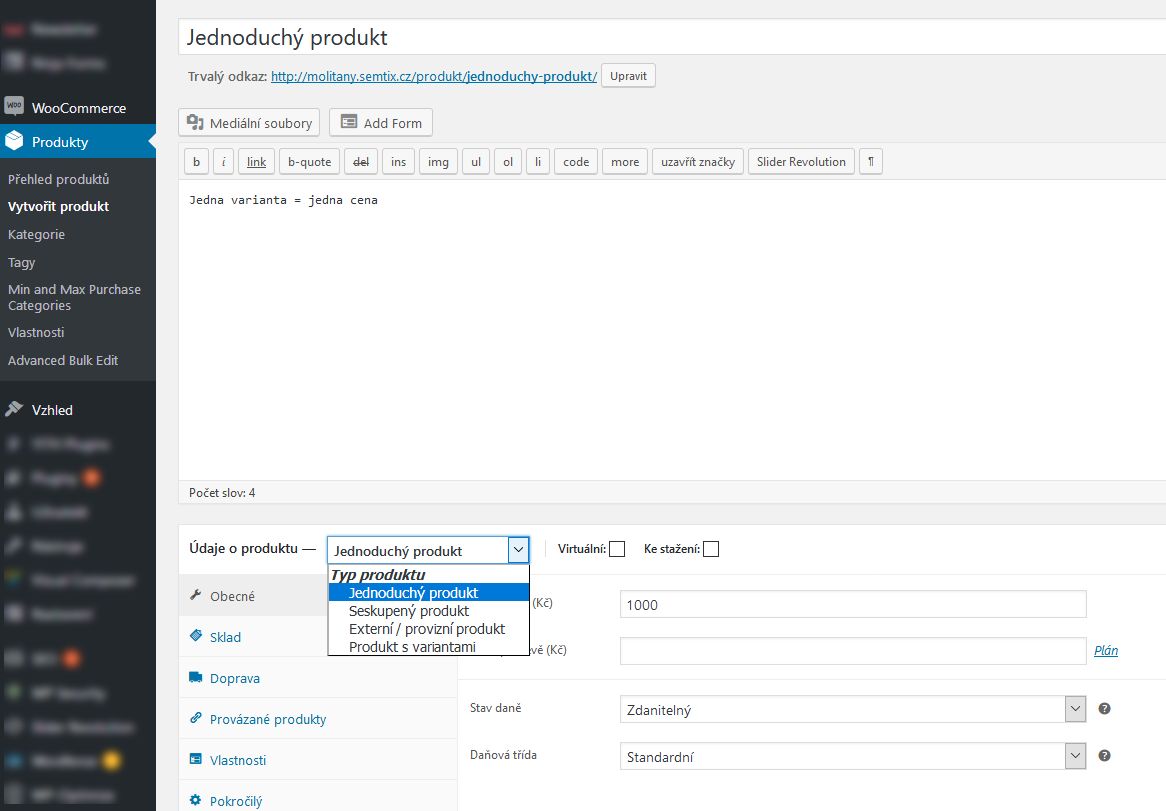Expand the Daňová třída dropdown
The width and height of the screenshot is (1166, 811).
[x=852, y=757]
